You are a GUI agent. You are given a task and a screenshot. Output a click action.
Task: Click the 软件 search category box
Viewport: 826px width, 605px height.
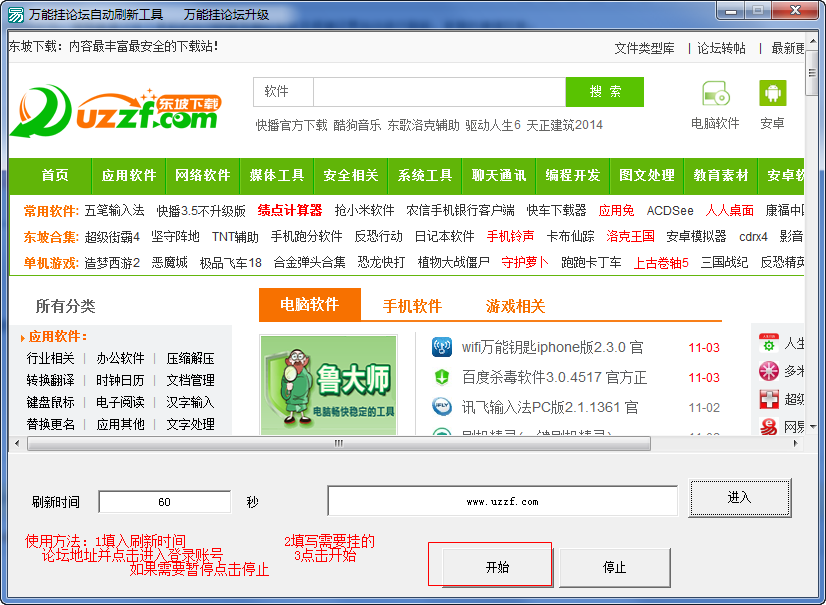283,92
